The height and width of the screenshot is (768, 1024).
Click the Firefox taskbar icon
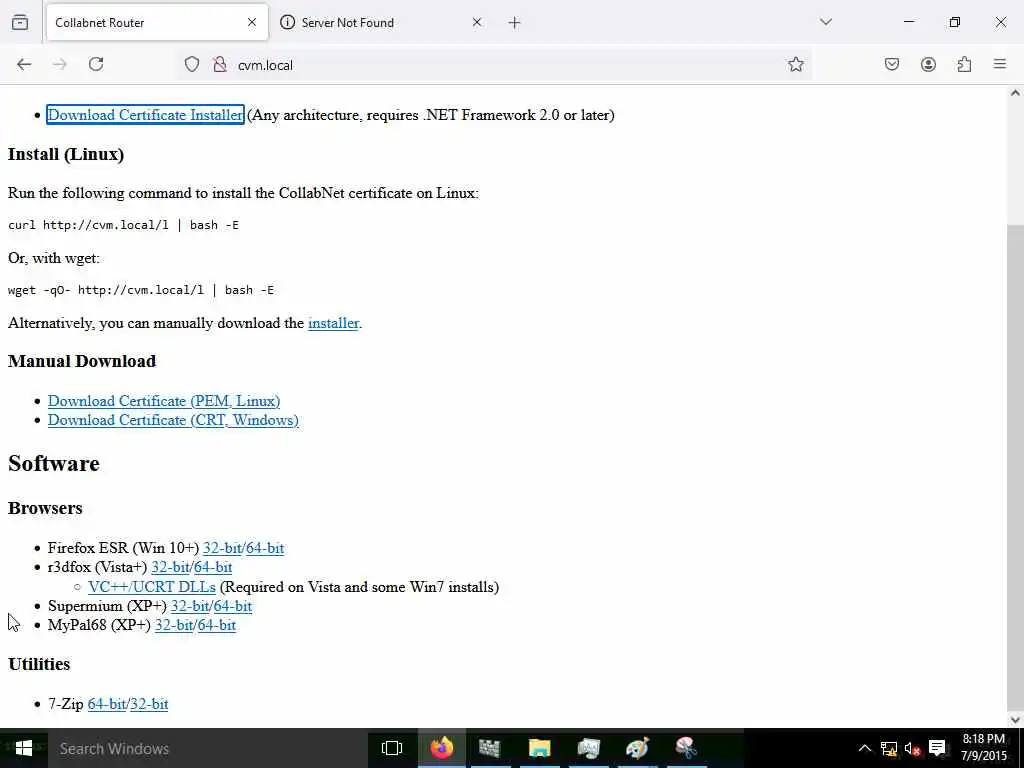click(x=441, y=748)
